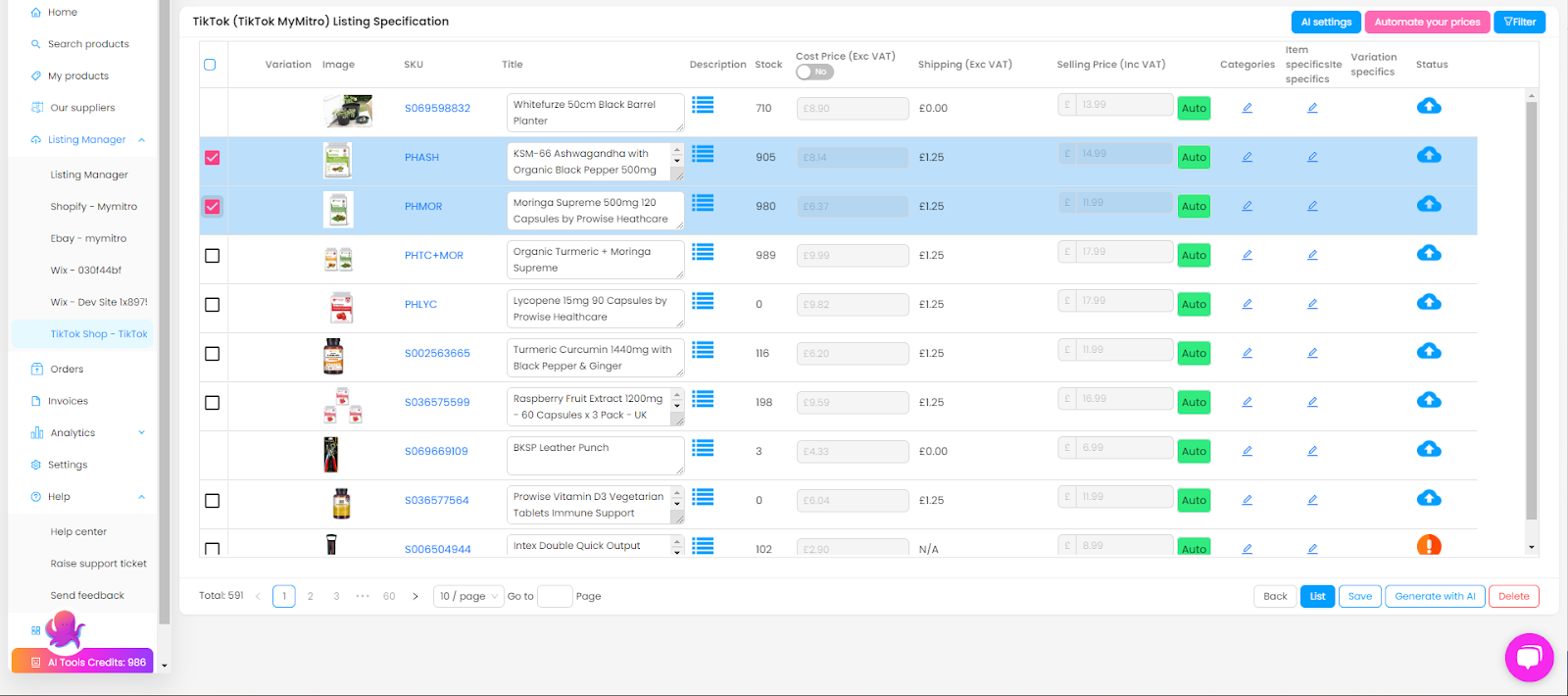
Task: Open description icon for S002563665 row
Action: coord(703,350)
